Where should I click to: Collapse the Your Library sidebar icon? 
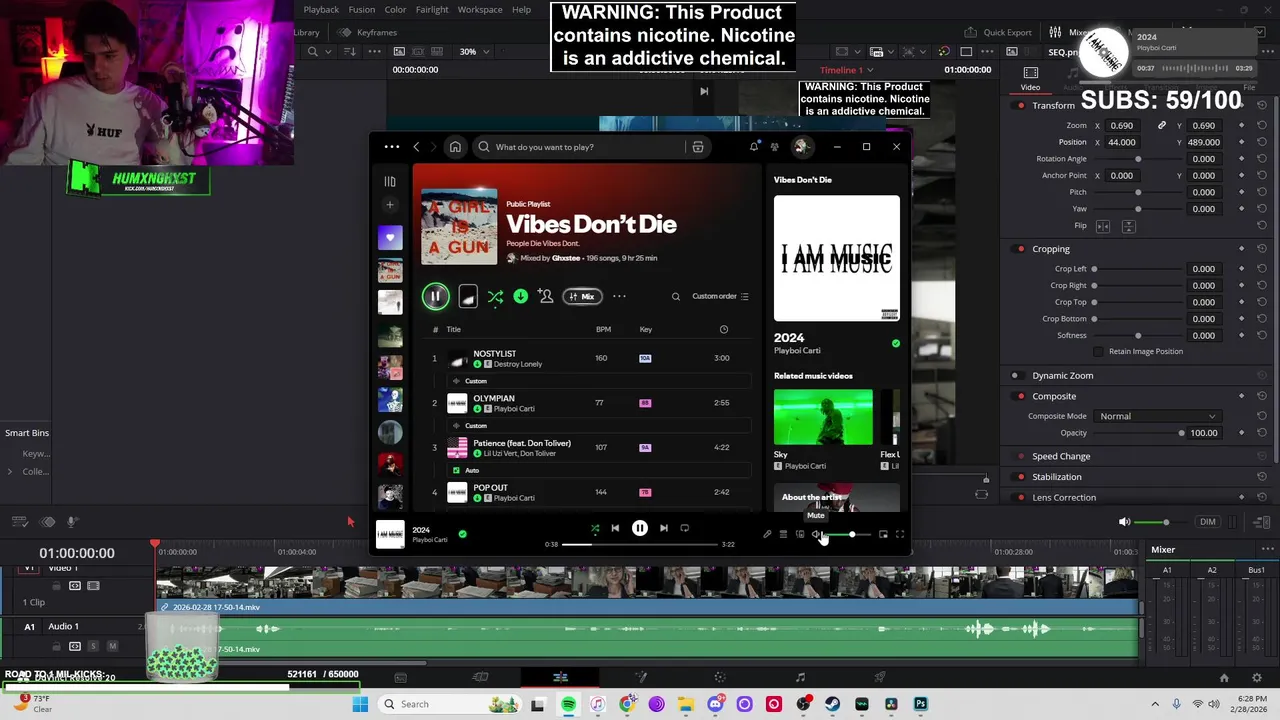tap(390, 181)
